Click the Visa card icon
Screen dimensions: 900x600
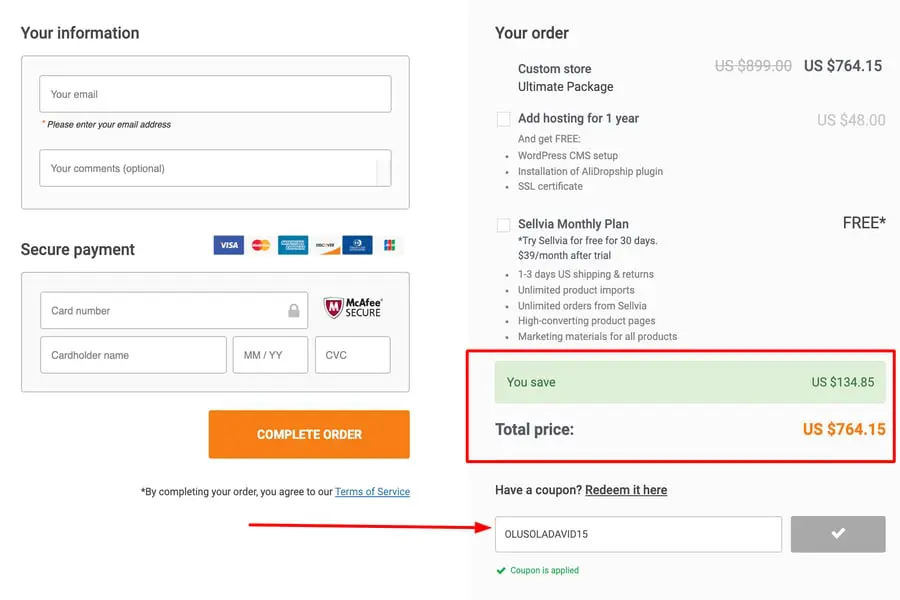pos(228,245)
